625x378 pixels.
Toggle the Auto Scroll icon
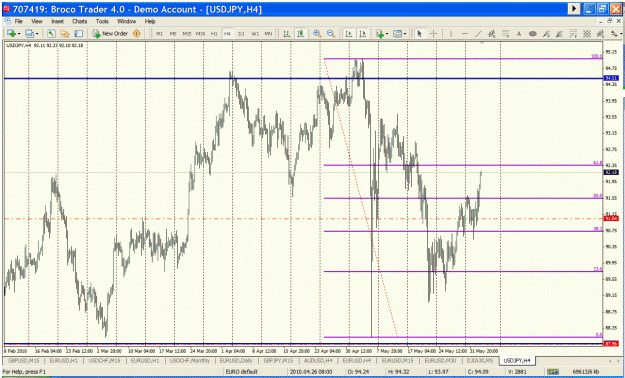point(349,34)
